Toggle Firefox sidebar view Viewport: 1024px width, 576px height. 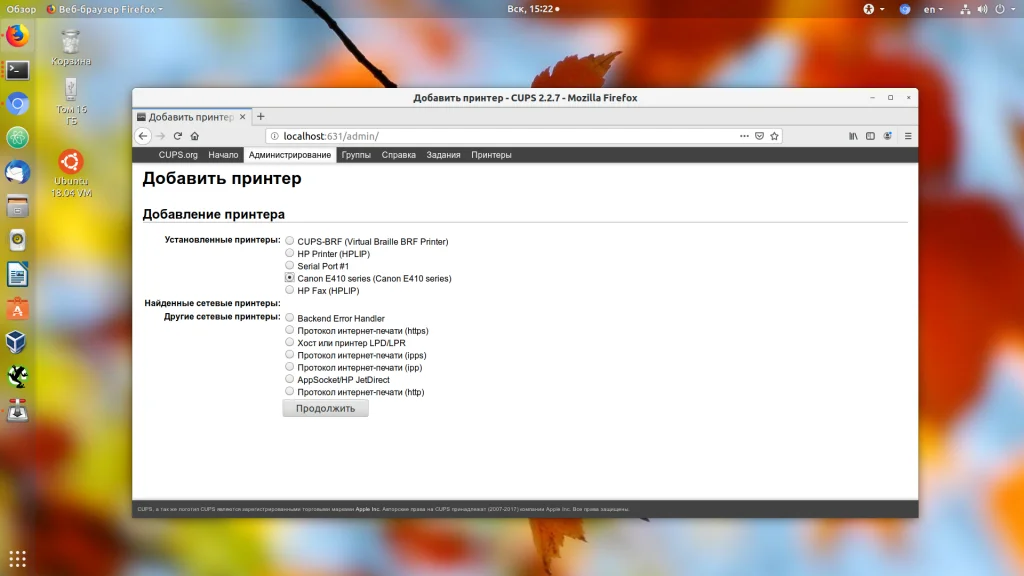click(871, 136)
